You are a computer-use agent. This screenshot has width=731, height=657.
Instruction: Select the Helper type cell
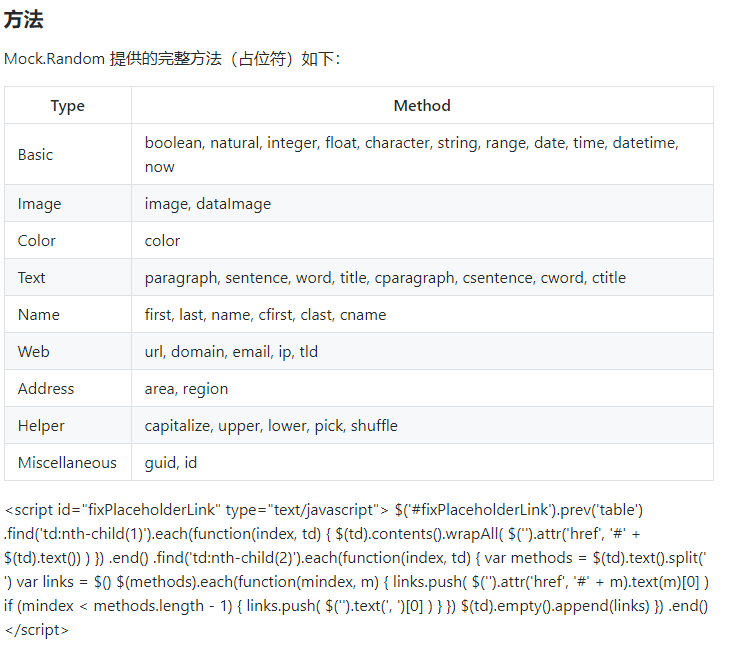pos(68,425)
